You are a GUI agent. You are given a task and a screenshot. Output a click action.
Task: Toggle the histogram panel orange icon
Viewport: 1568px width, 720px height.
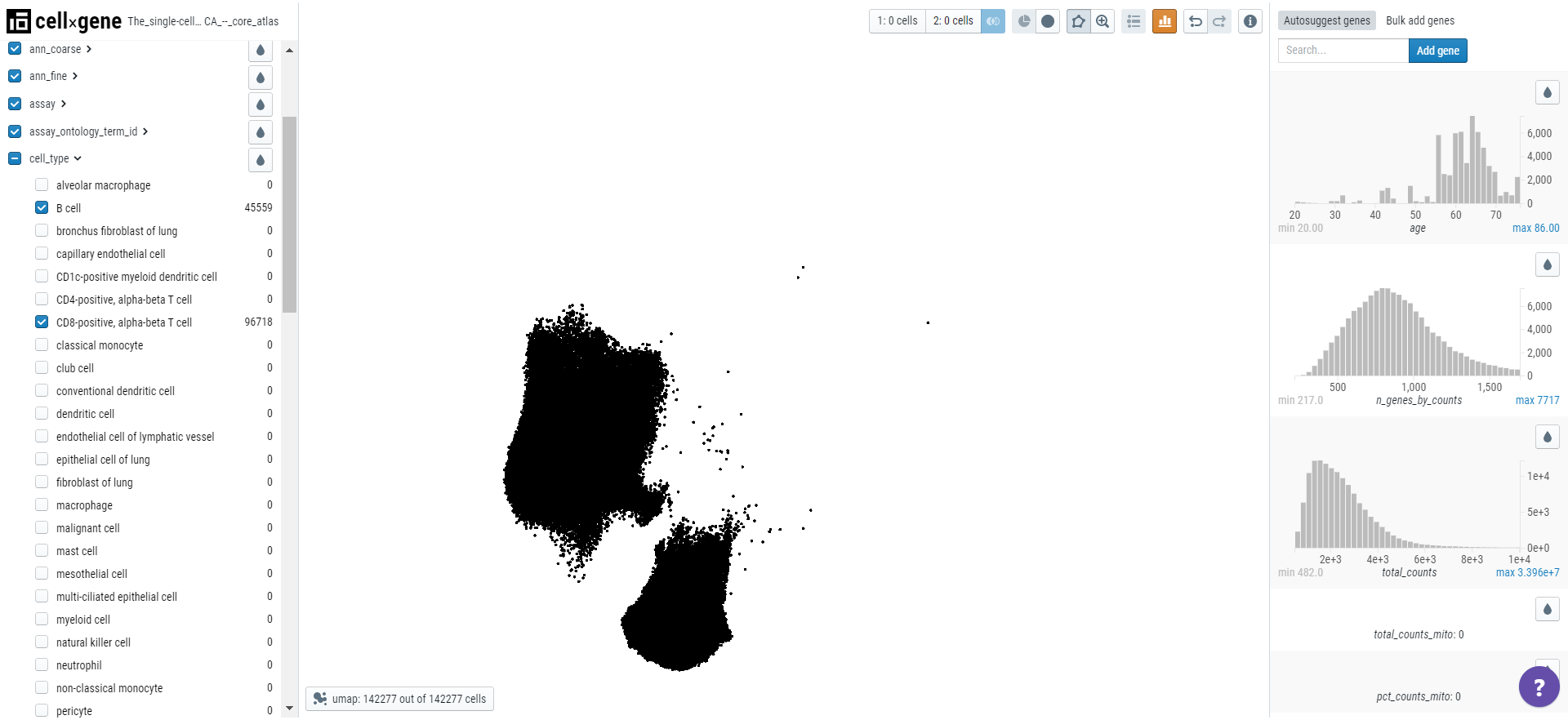click(x=1165, y=21)
